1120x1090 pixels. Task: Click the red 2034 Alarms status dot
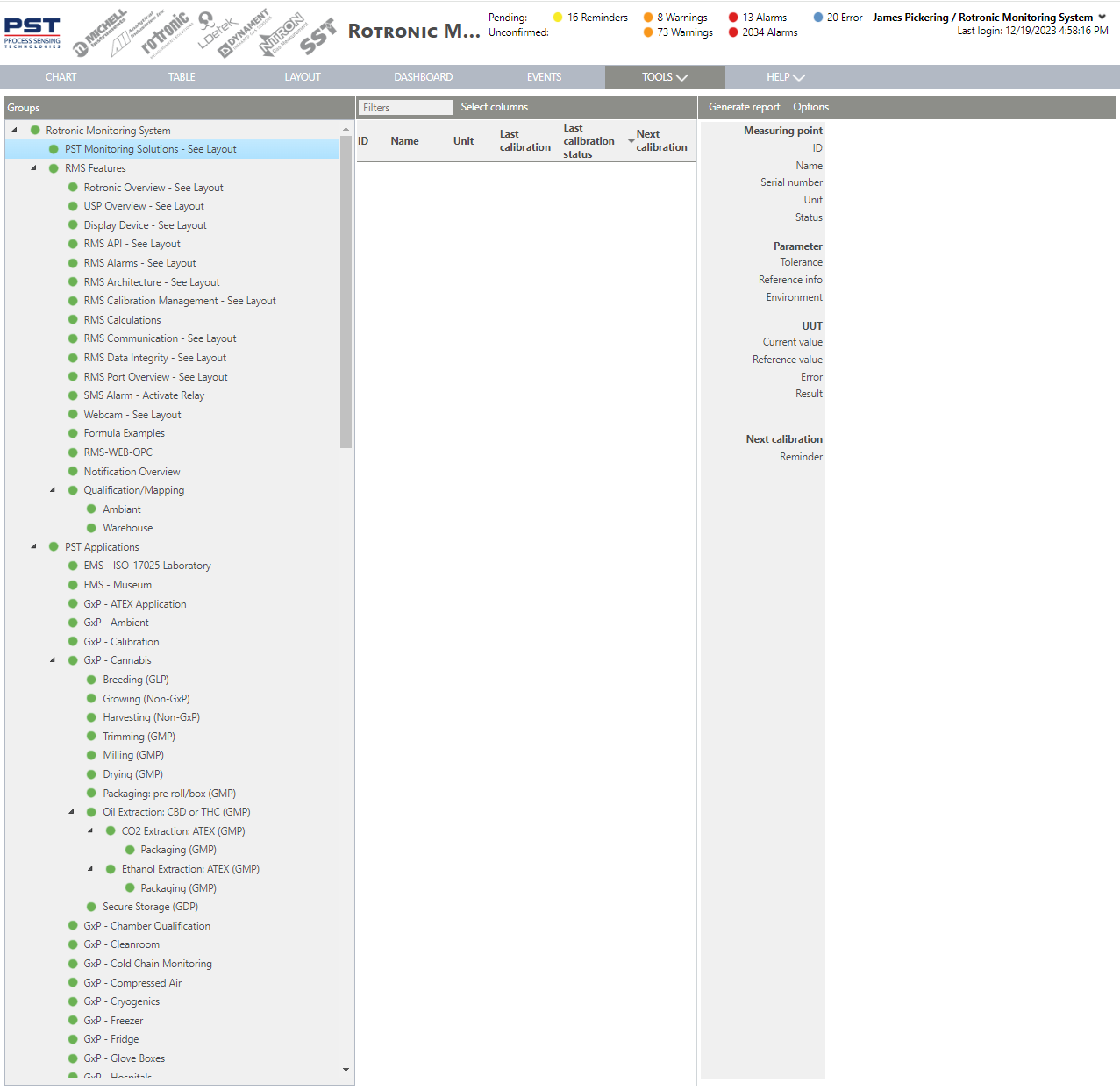click(x=733, y=32)
